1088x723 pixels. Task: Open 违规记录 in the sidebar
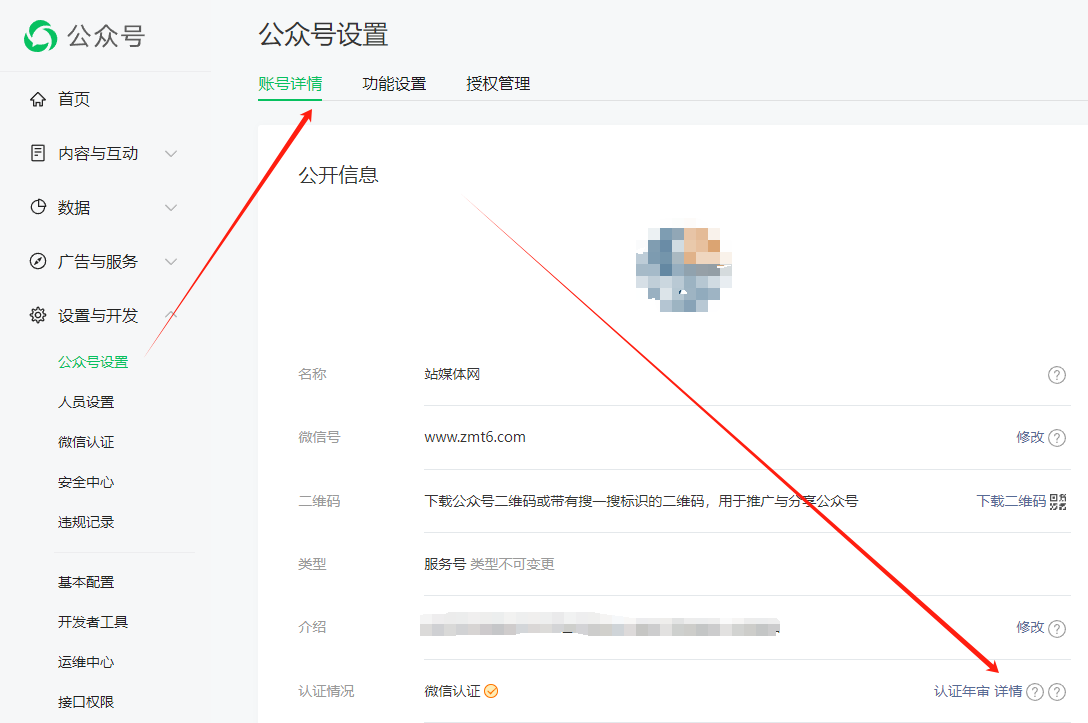[86, 522]
